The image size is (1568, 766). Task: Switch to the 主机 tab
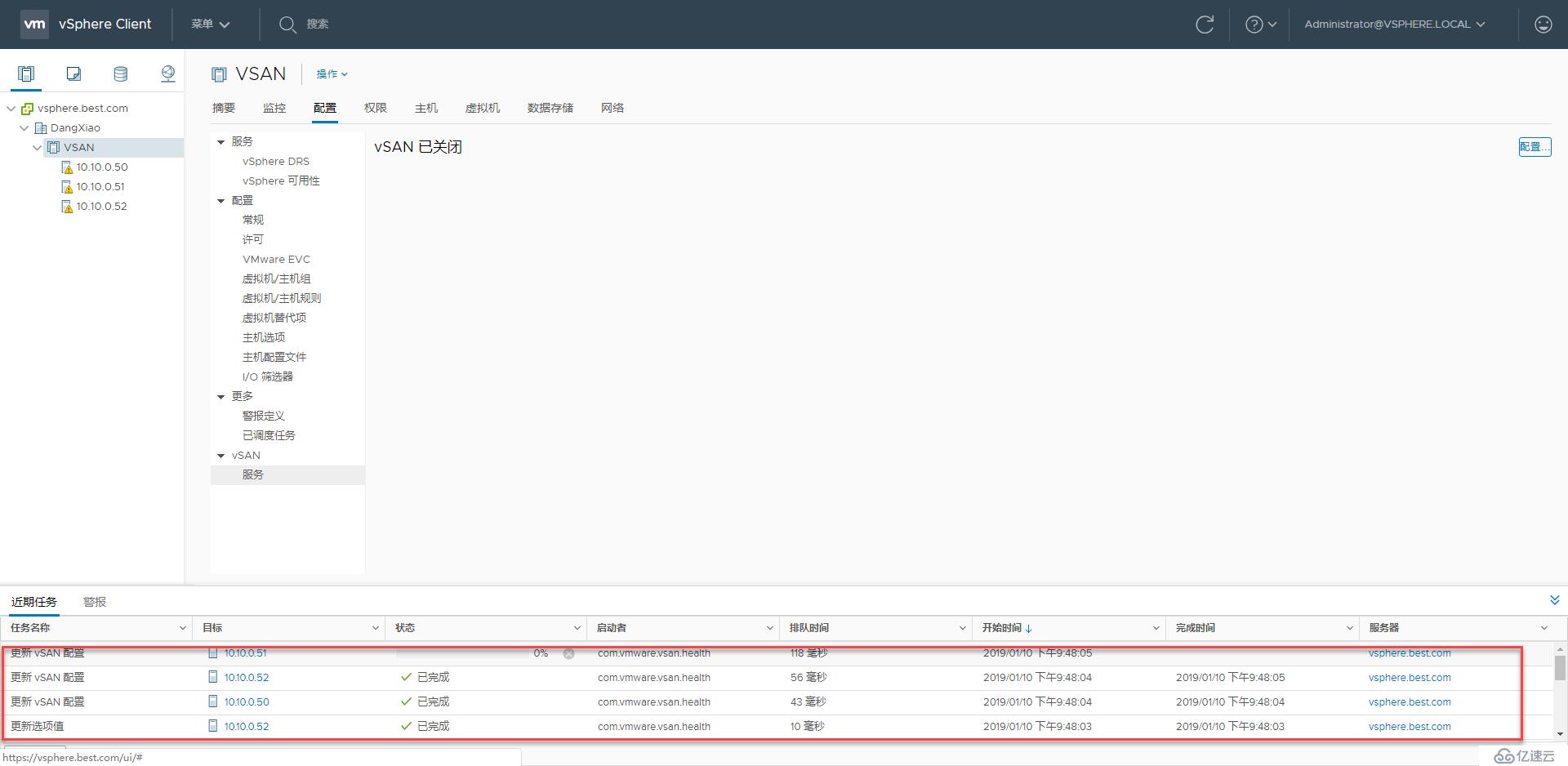point(426,108)
